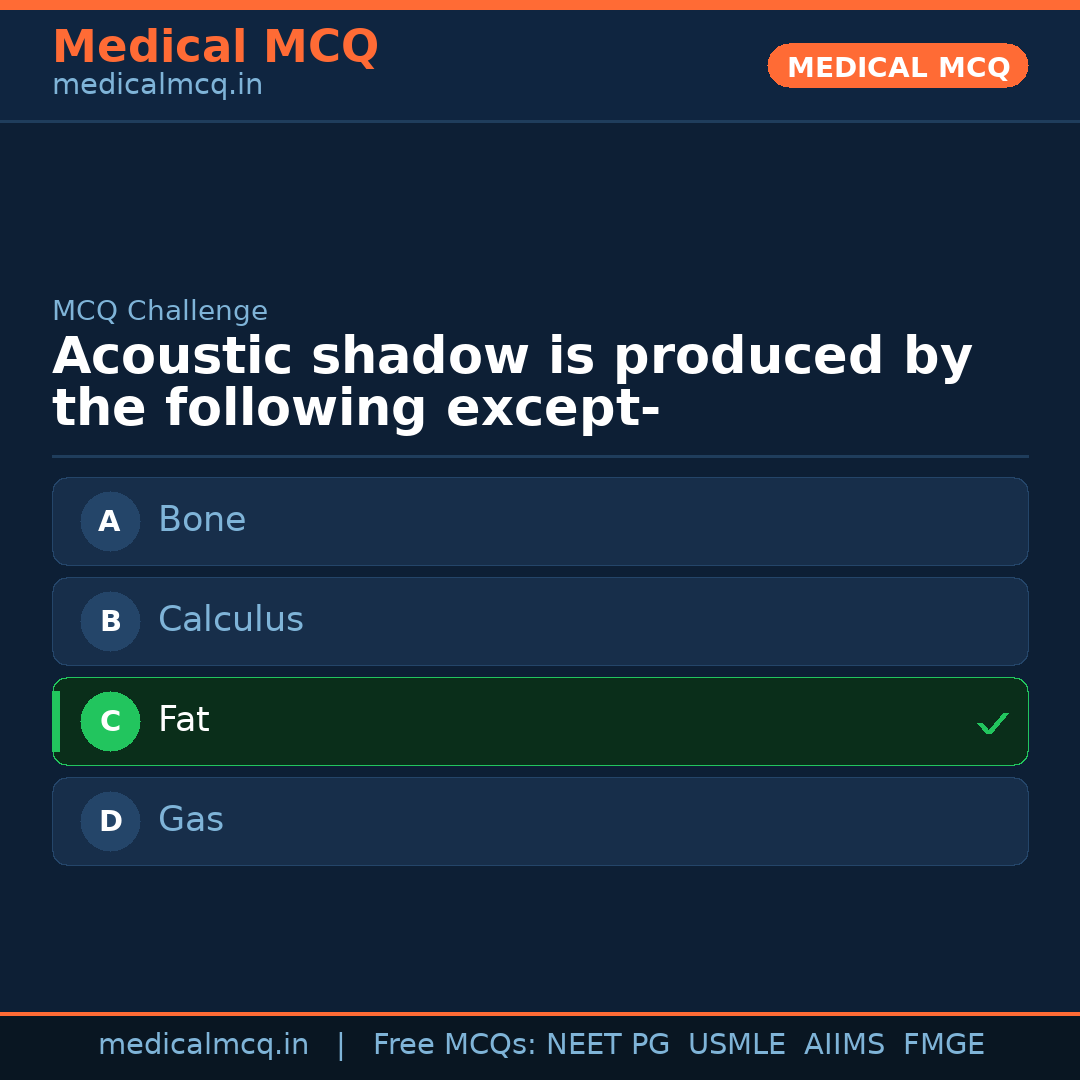Click the circular D badge icon
Viewport: 1080px width, 1080px height.
(x=110, y=821)
